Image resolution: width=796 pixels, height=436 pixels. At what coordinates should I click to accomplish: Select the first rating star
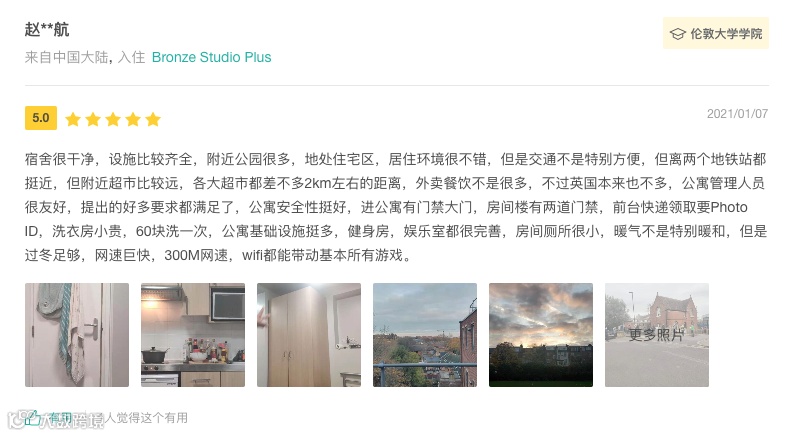[73, 119]
